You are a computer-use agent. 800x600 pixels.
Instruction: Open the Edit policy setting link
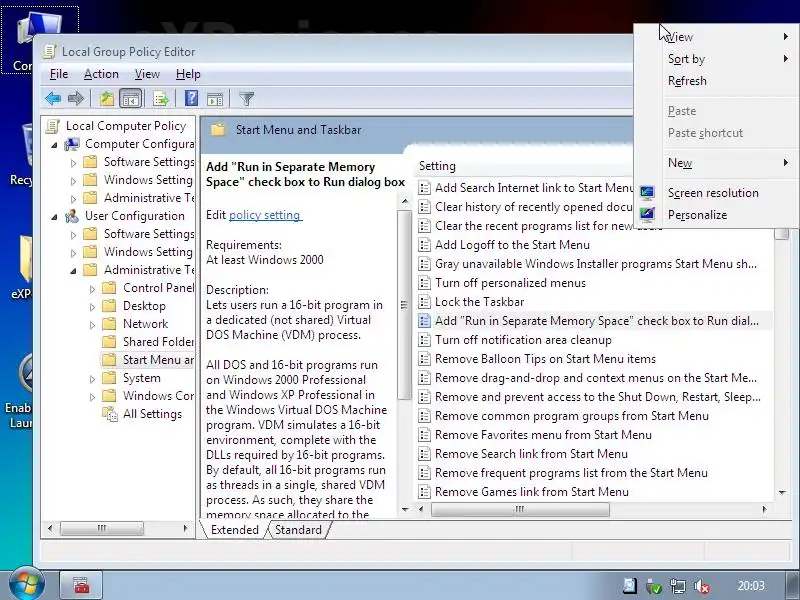click(x=265, y=215)
